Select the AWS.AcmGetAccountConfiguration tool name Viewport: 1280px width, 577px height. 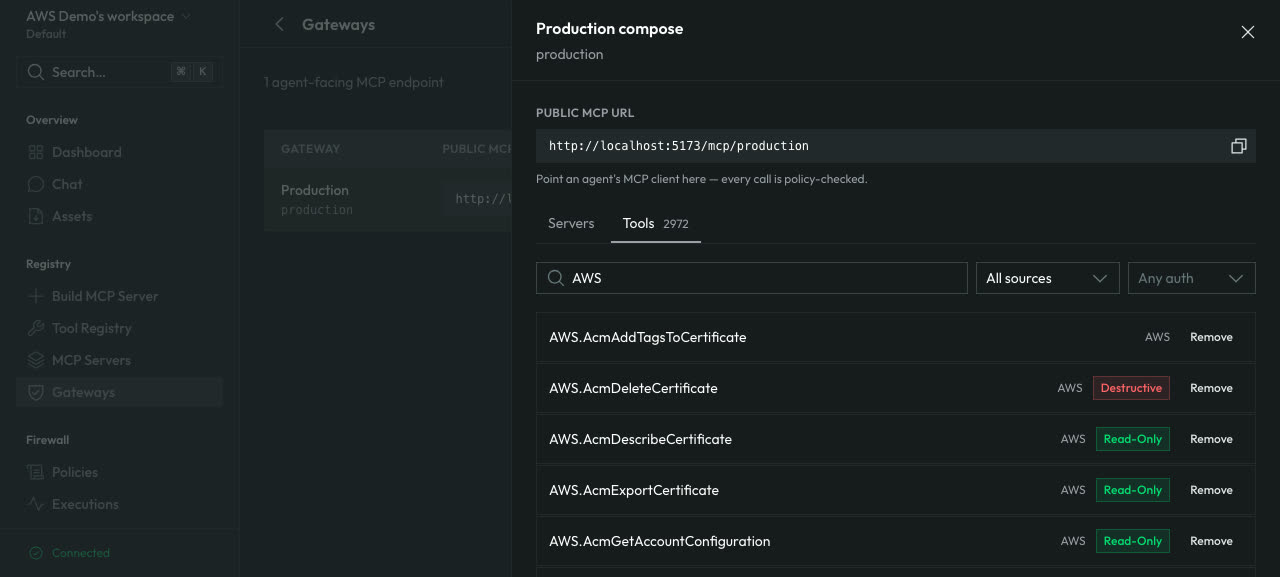[659, 541]
